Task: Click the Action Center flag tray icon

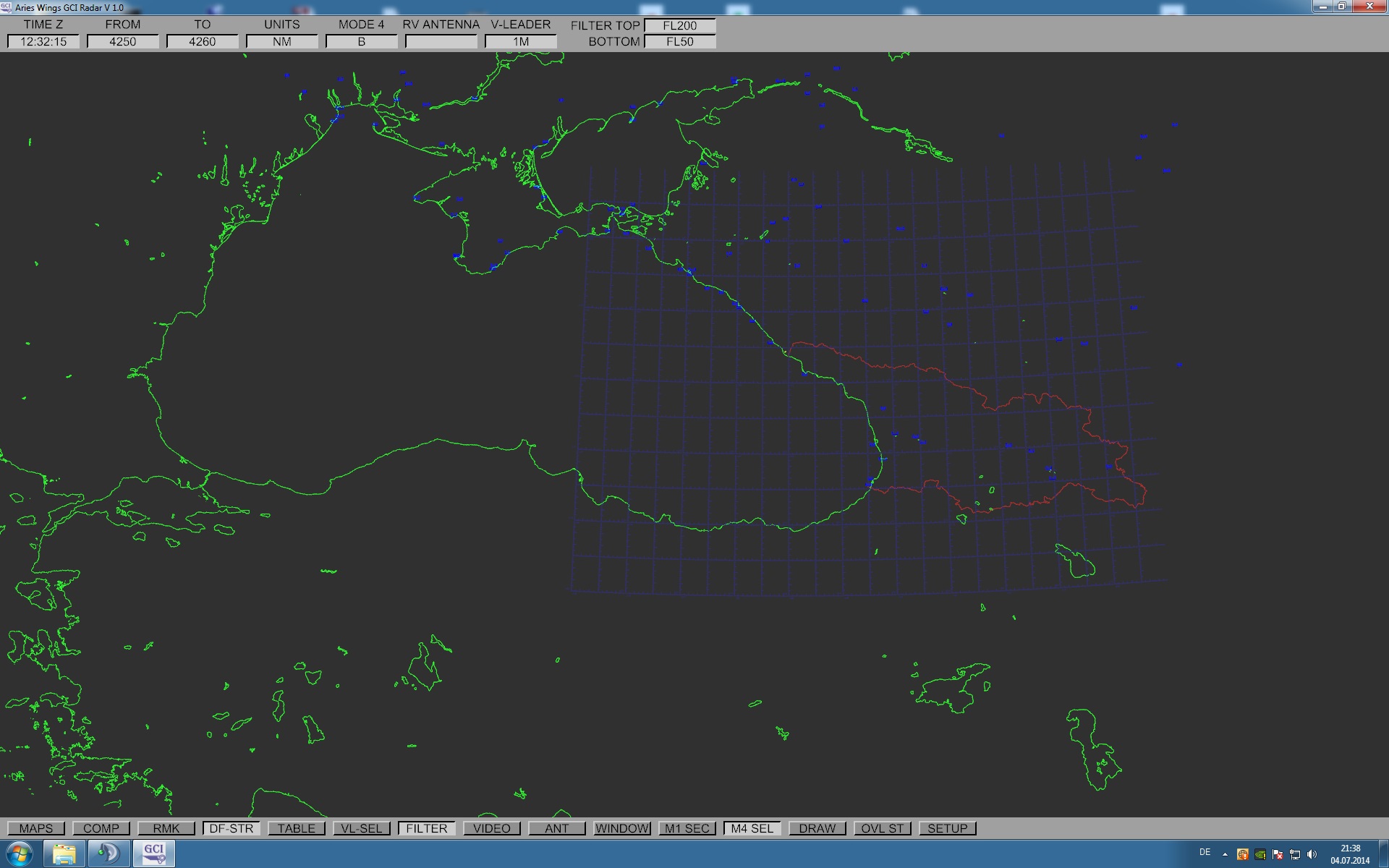Action: tap(1278, 854)
